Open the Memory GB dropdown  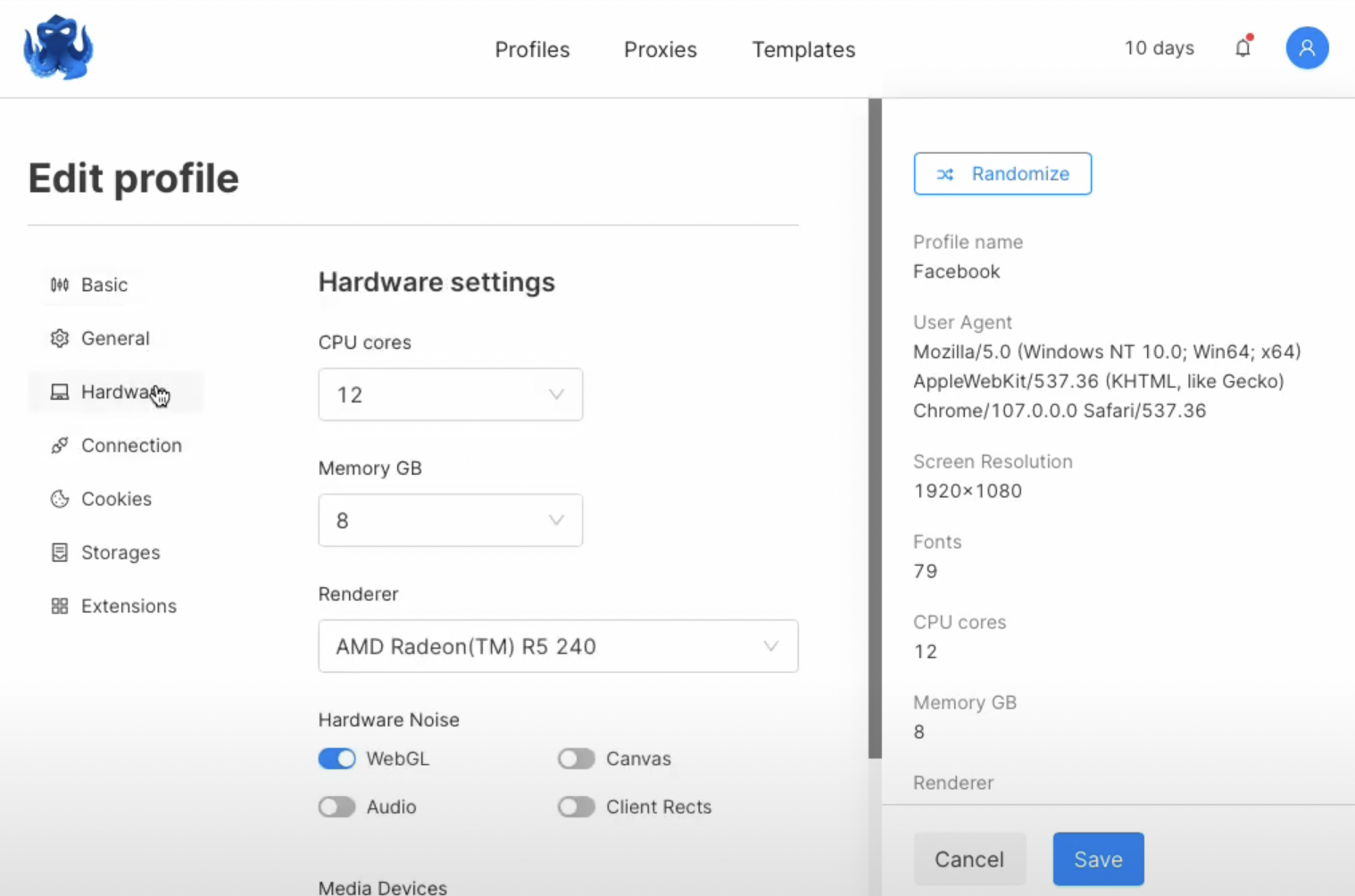point(450,520)
